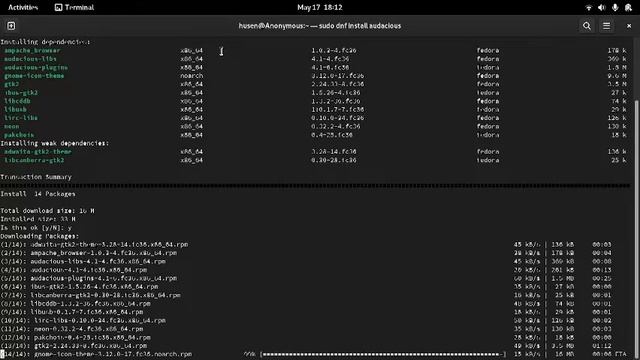Click the terminal vertical scrollbar

pyautogui.click(x=637, y=229)
